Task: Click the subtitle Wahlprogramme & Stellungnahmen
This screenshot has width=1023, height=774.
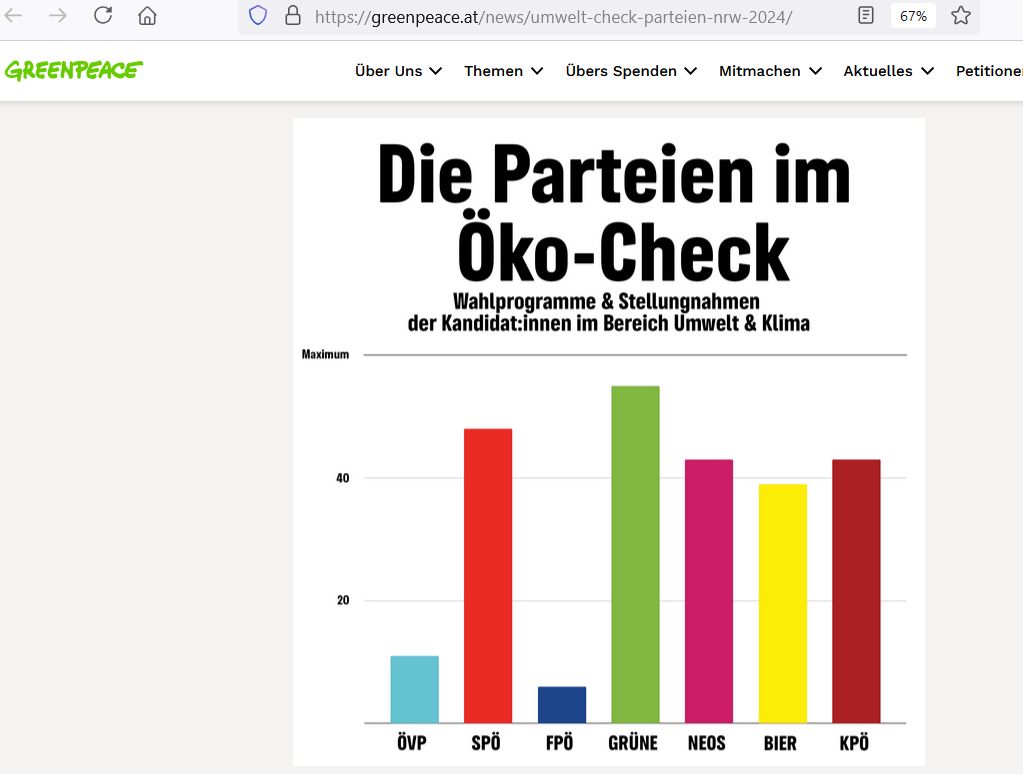Action: 606,302
